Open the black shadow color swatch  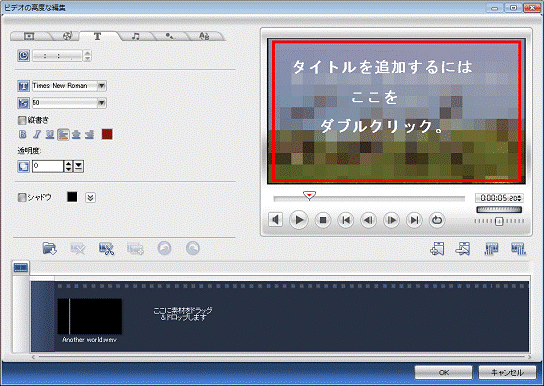(x=72, y=197)
